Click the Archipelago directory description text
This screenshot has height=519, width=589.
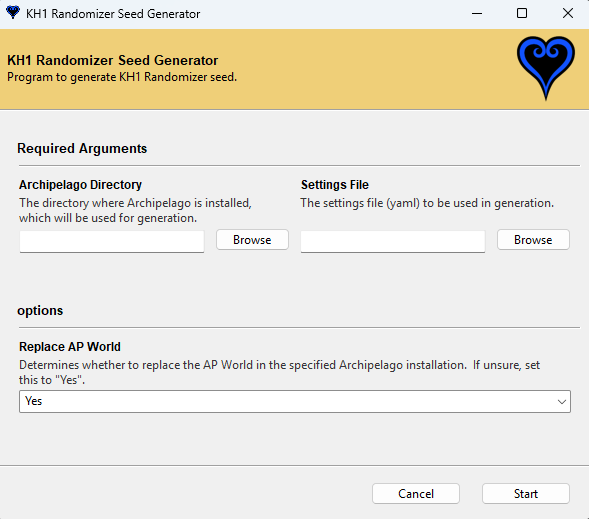[x=135, y=210]
